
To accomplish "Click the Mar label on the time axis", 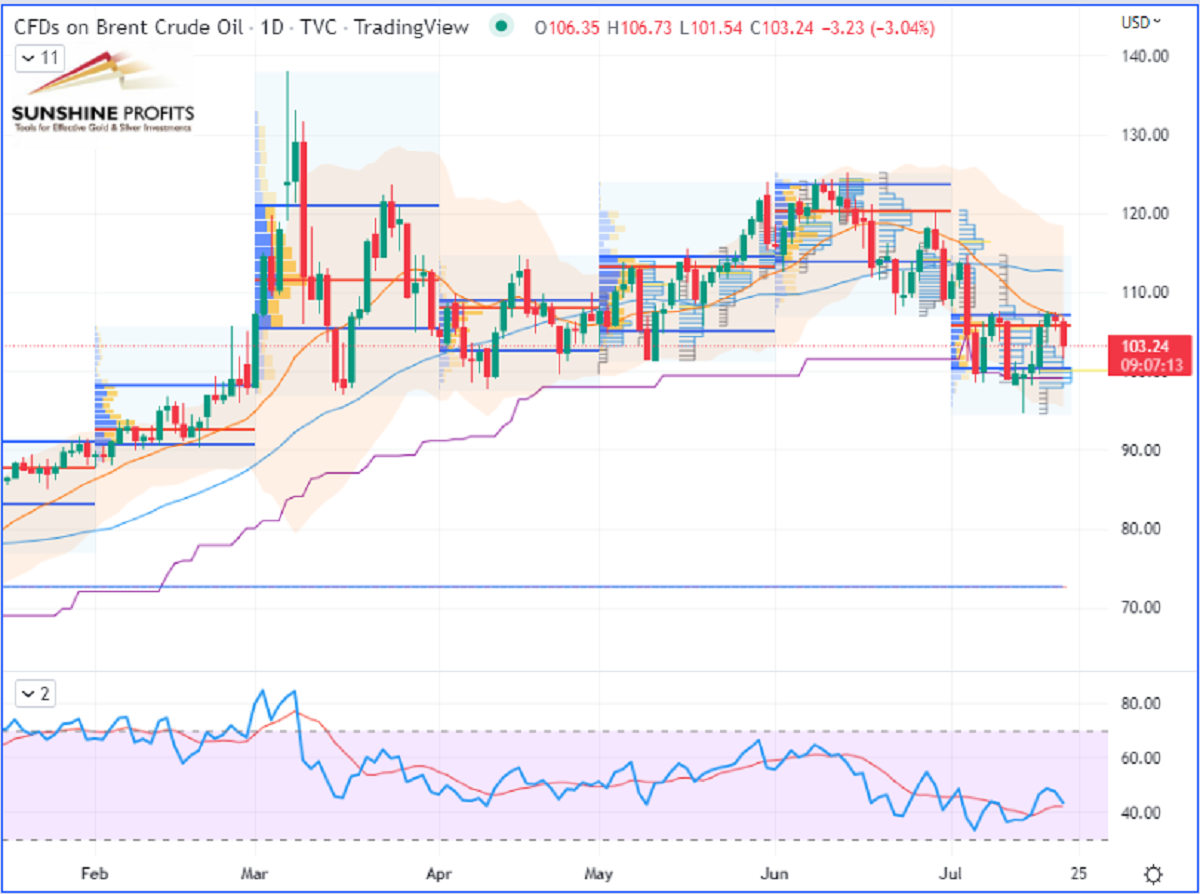I will [x=257, y=871].
